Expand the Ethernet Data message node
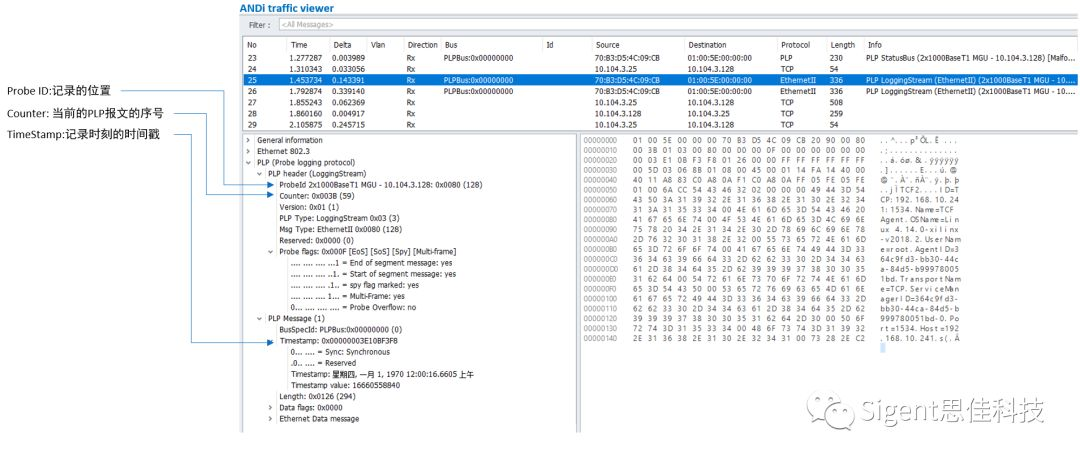1080x462 pixels. [271, 419]
